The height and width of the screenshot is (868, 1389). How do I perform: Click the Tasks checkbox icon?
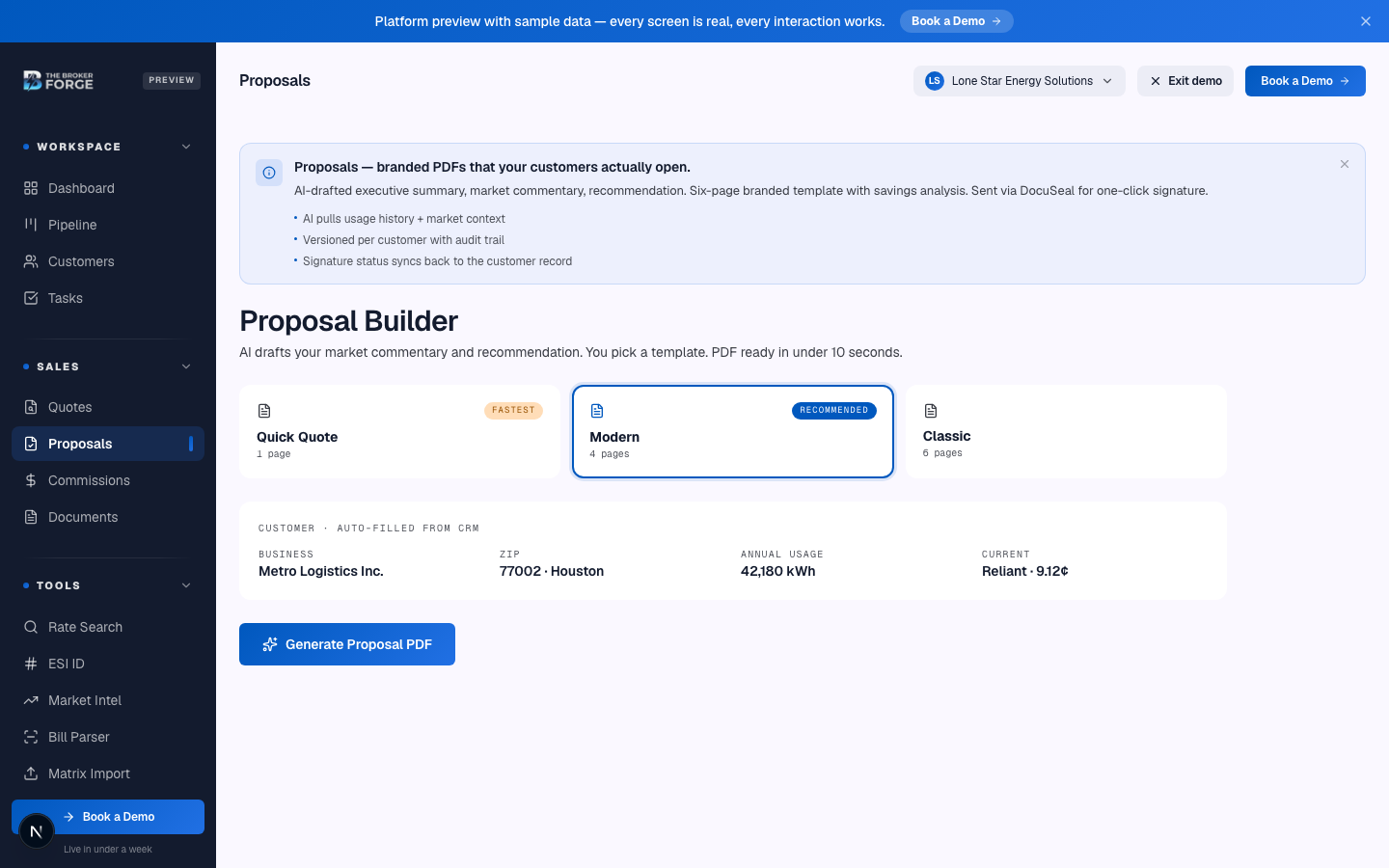coord(31,298)
